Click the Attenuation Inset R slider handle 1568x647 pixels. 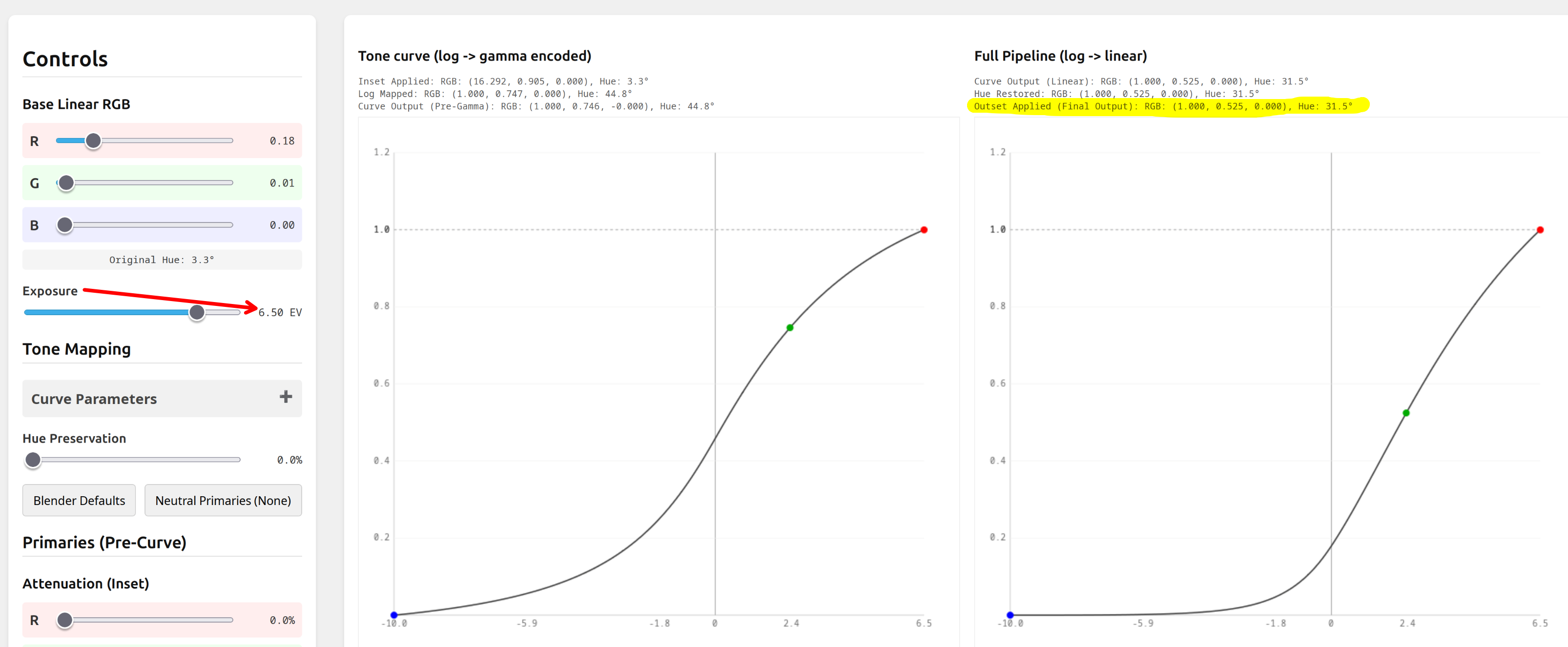click(64, 620)
